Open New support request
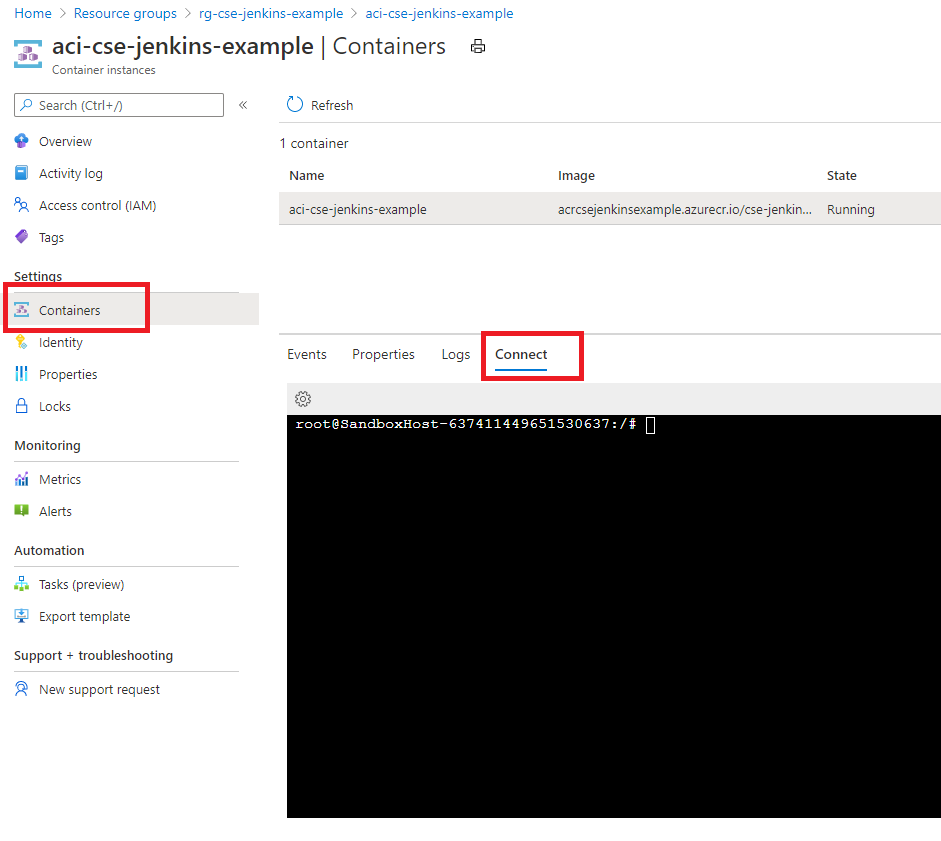The image size is (941, 841). (x=100, y=690)
